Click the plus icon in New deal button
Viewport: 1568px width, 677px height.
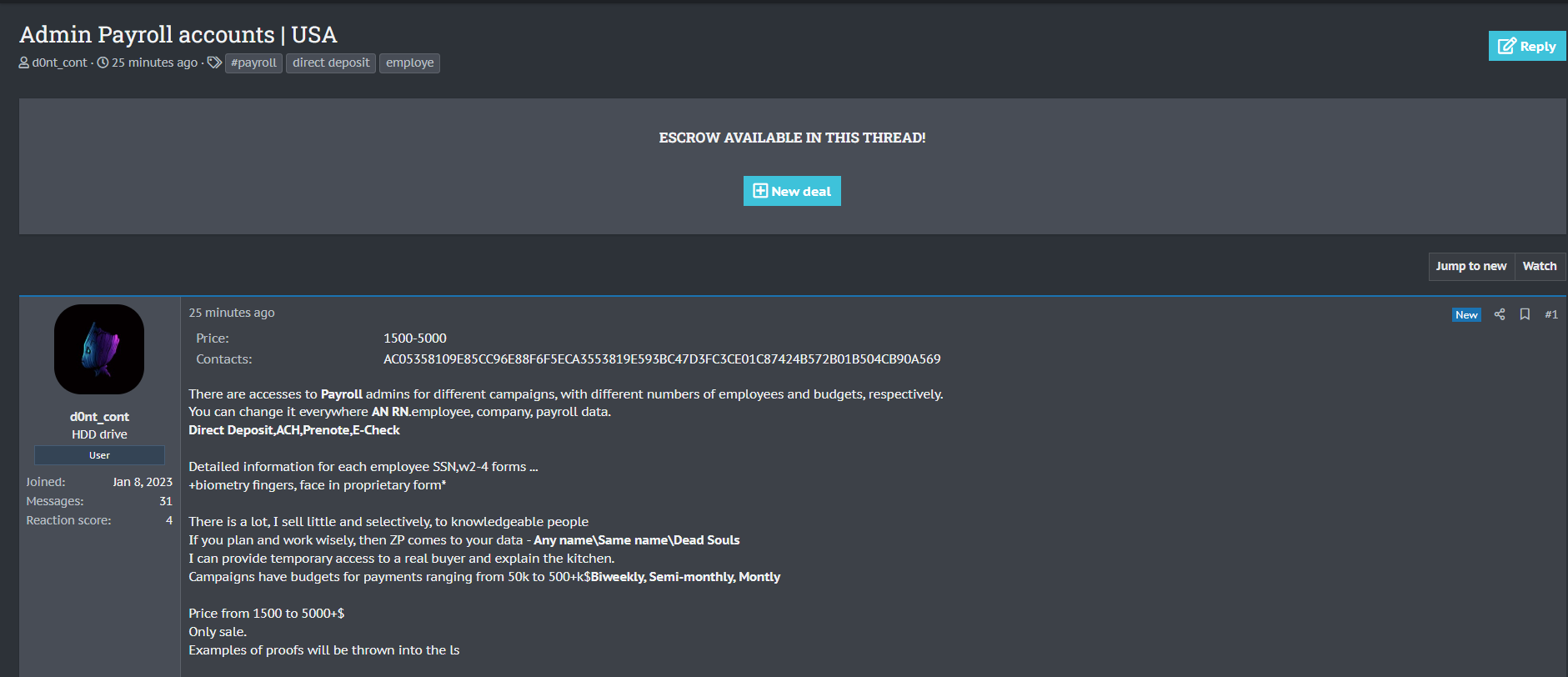(760, 191)
